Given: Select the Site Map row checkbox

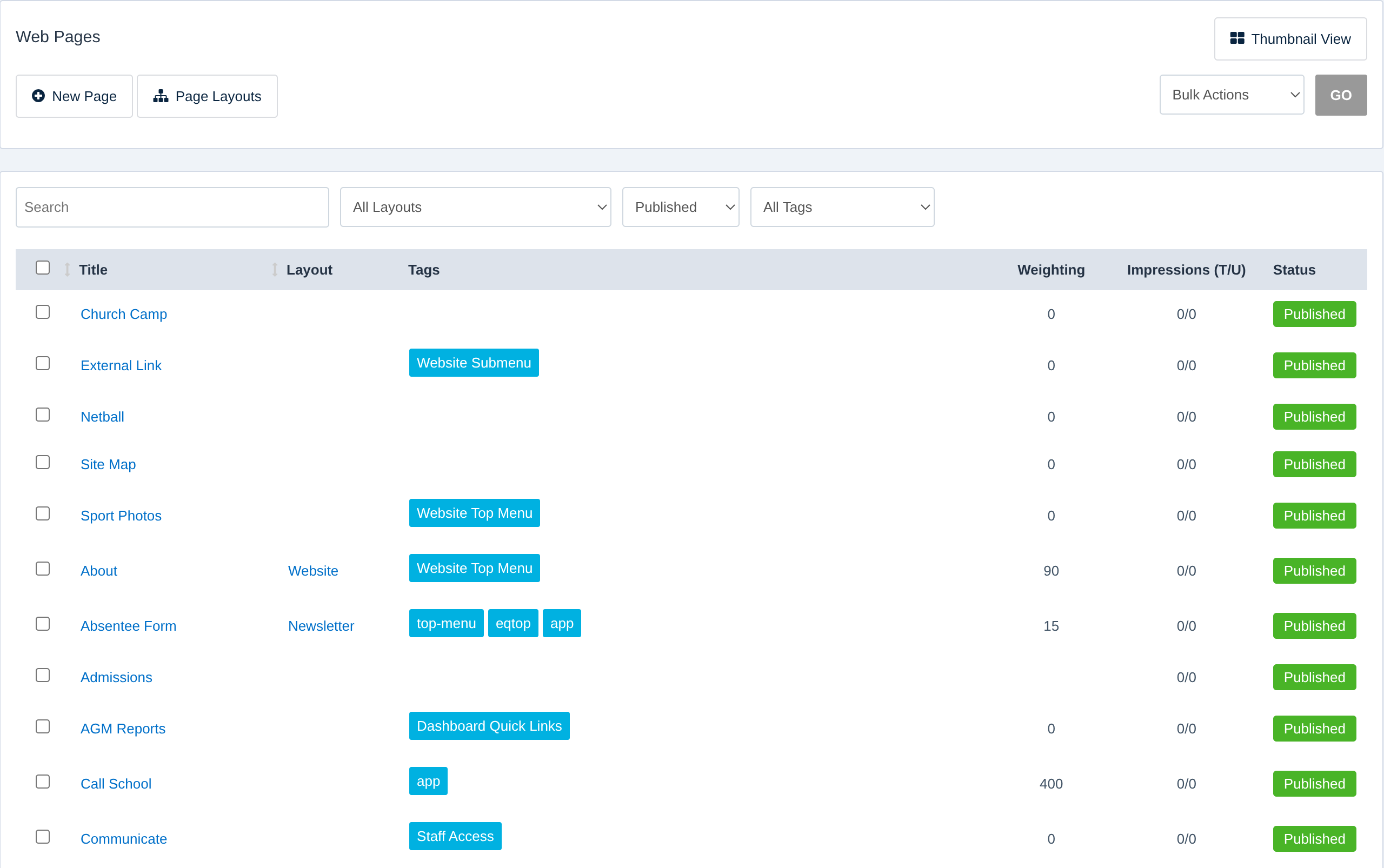Looking at the screenshot, I should coord(43,462).
